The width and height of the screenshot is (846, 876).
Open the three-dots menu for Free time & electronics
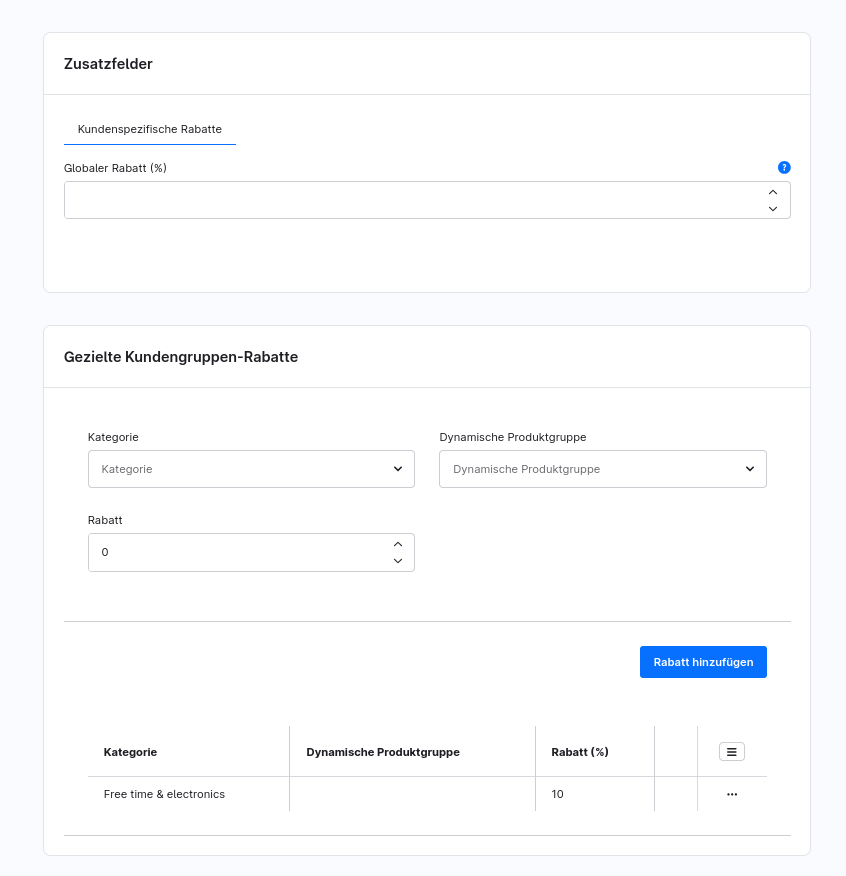pyautogui.click(x=731, y=794)
